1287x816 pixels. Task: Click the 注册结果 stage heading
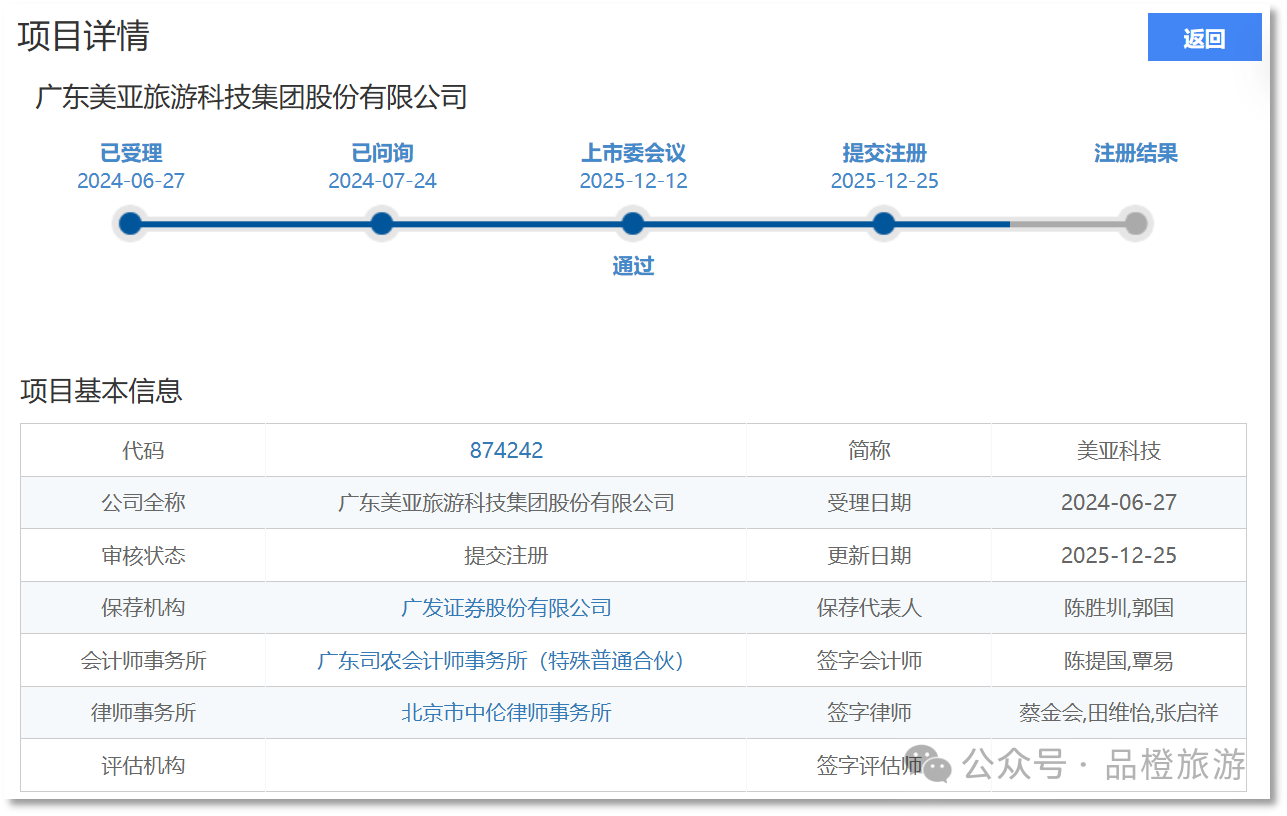pos(1135,153)
